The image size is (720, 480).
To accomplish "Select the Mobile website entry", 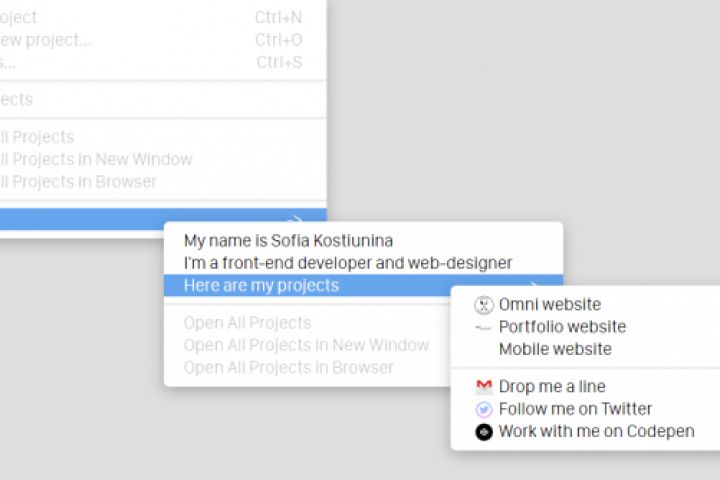I will [555, 349].
